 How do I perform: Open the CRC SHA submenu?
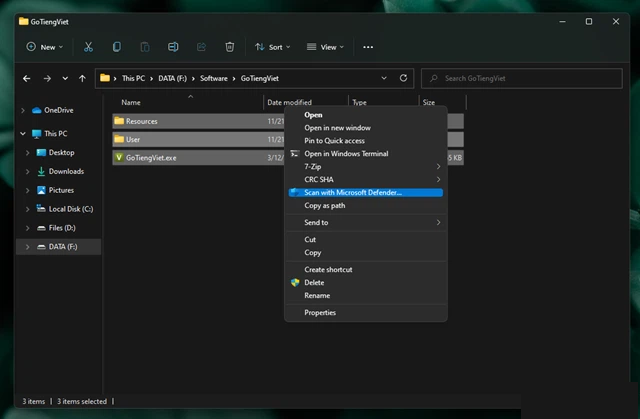[366, 180]
